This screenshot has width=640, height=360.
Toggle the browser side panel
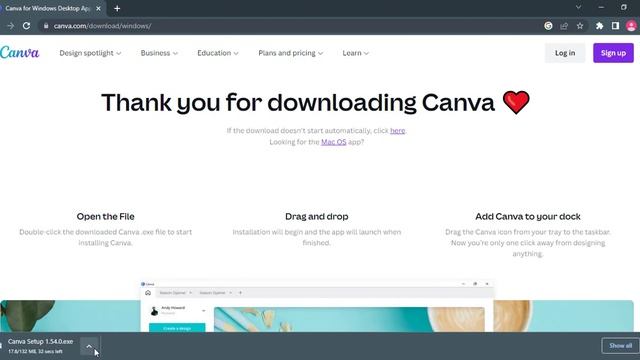pos(615,26)
